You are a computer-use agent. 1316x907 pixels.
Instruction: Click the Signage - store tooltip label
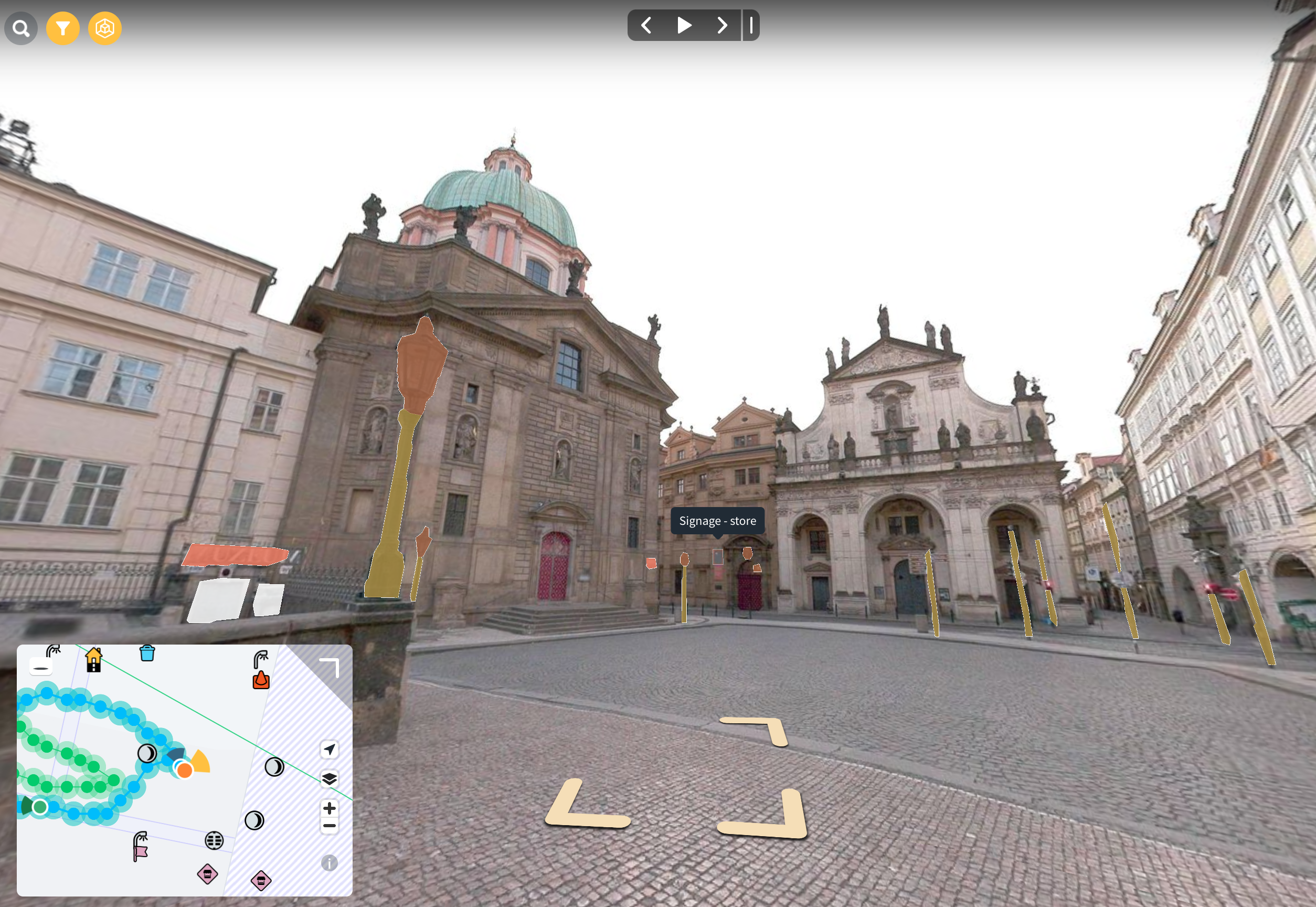pos(717,521)
